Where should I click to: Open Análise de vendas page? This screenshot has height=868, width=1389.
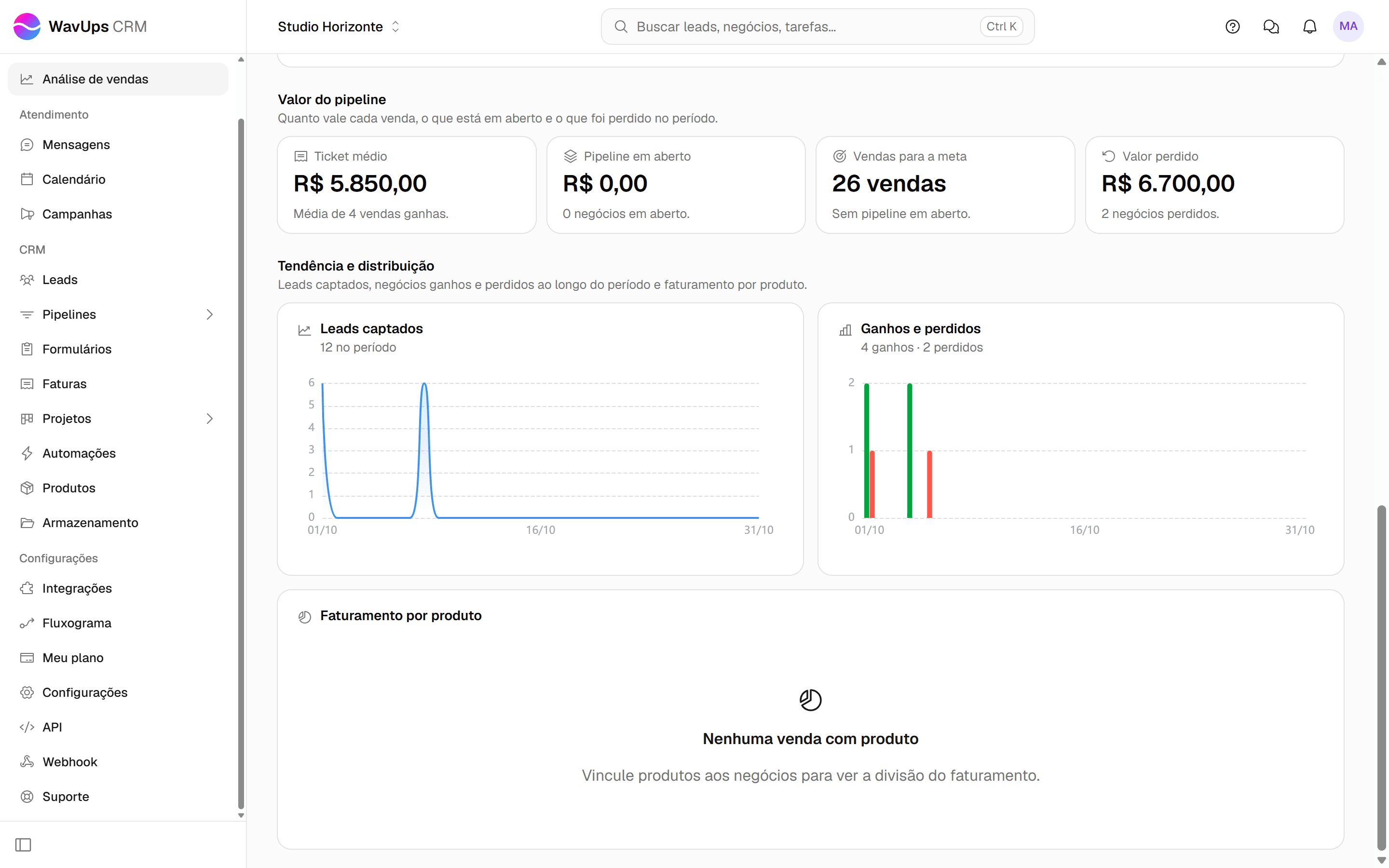click(x=118, y=79)
